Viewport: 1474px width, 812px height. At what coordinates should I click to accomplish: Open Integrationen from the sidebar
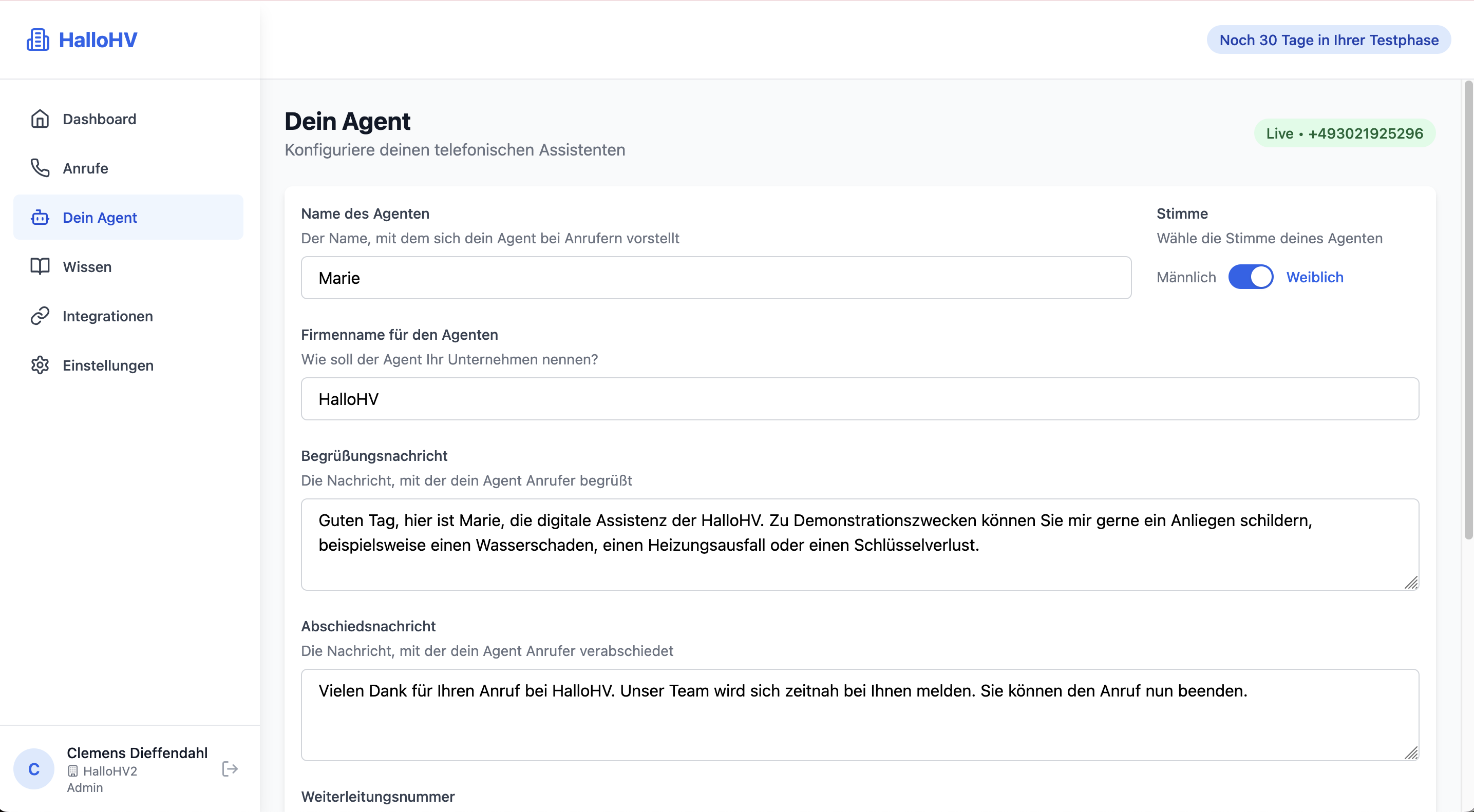128,316
